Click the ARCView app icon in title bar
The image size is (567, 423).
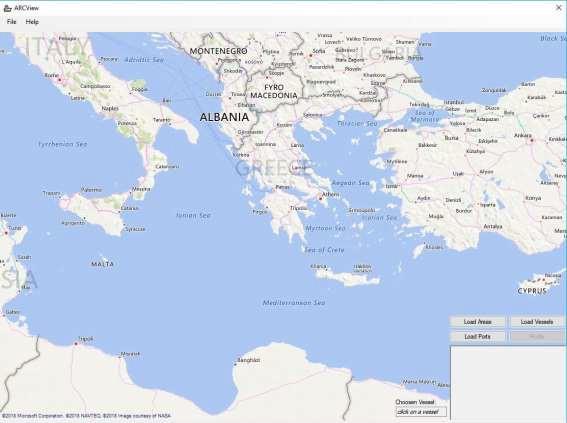pos(7,8)
